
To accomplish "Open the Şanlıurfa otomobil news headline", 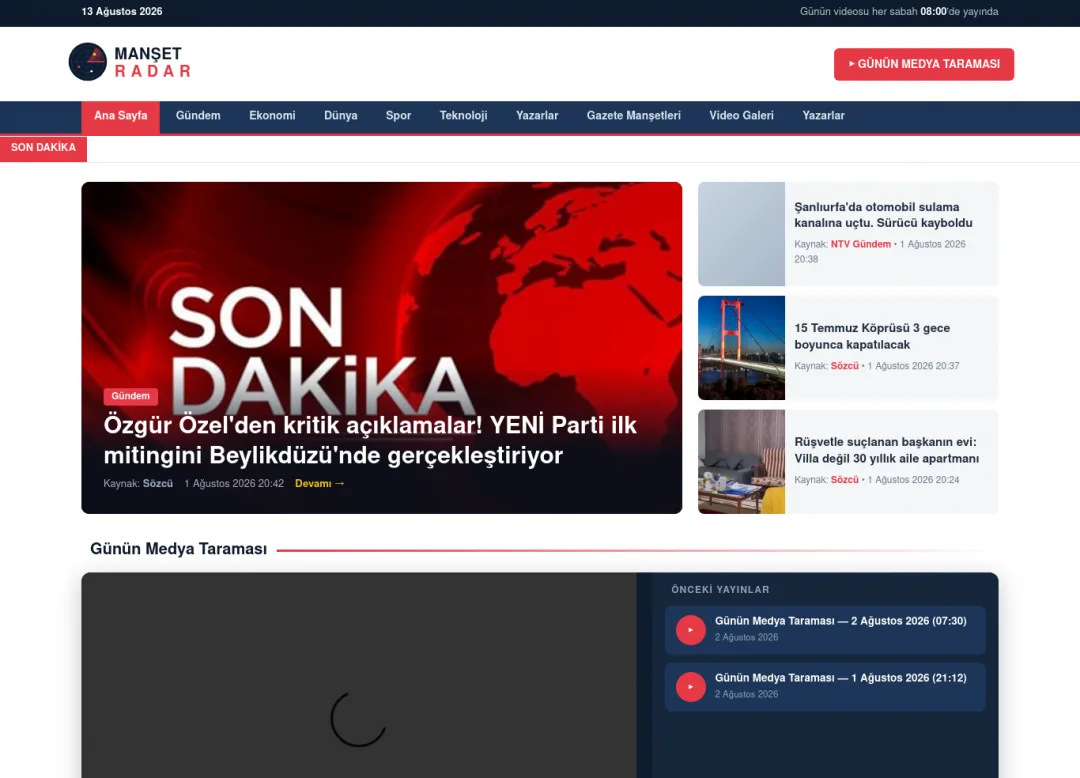I will [x=883, y=215].
